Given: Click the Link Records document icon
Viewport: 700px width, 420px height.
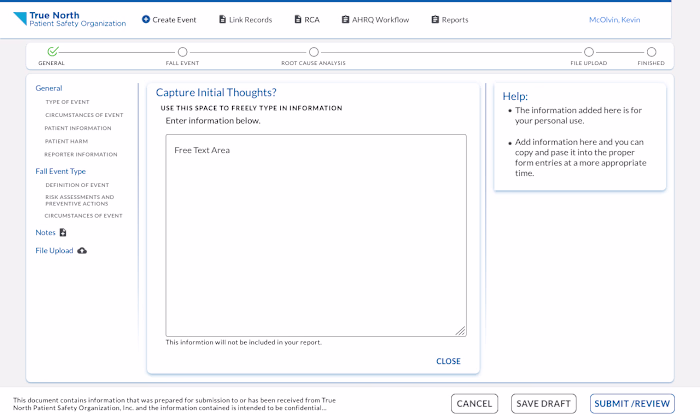Looking at the screenshot, I should 222,19.
